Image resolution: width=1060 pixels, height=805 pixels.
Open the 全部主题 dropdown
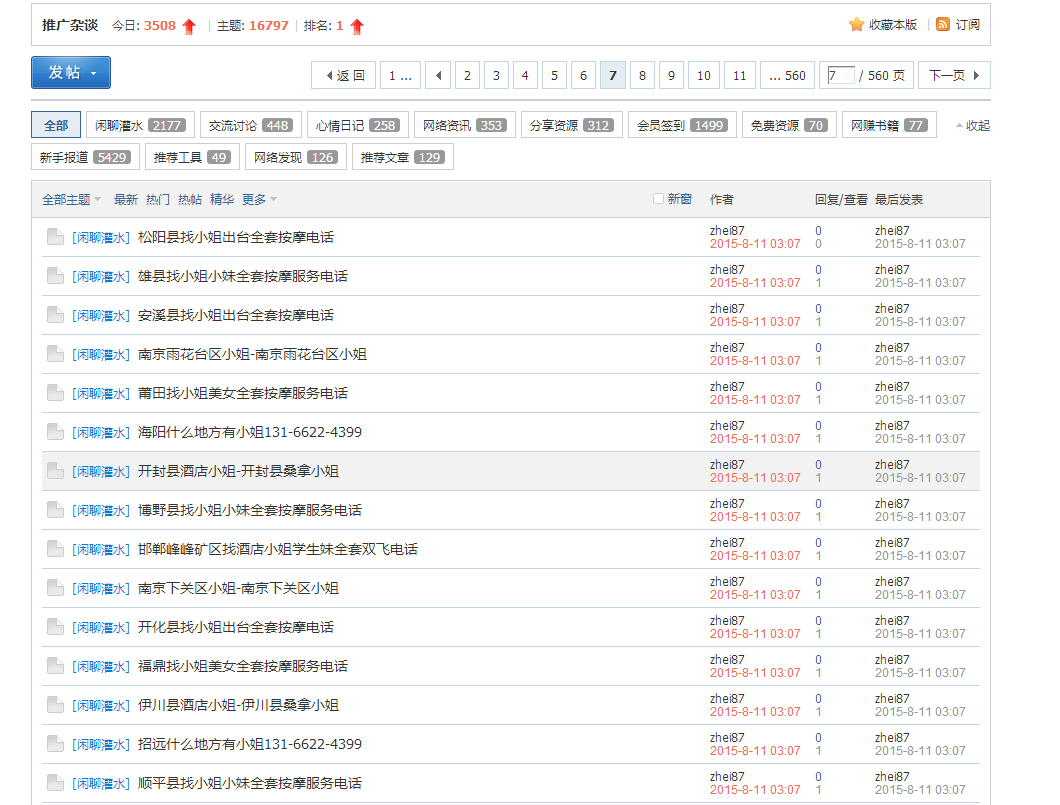point(71,200)
